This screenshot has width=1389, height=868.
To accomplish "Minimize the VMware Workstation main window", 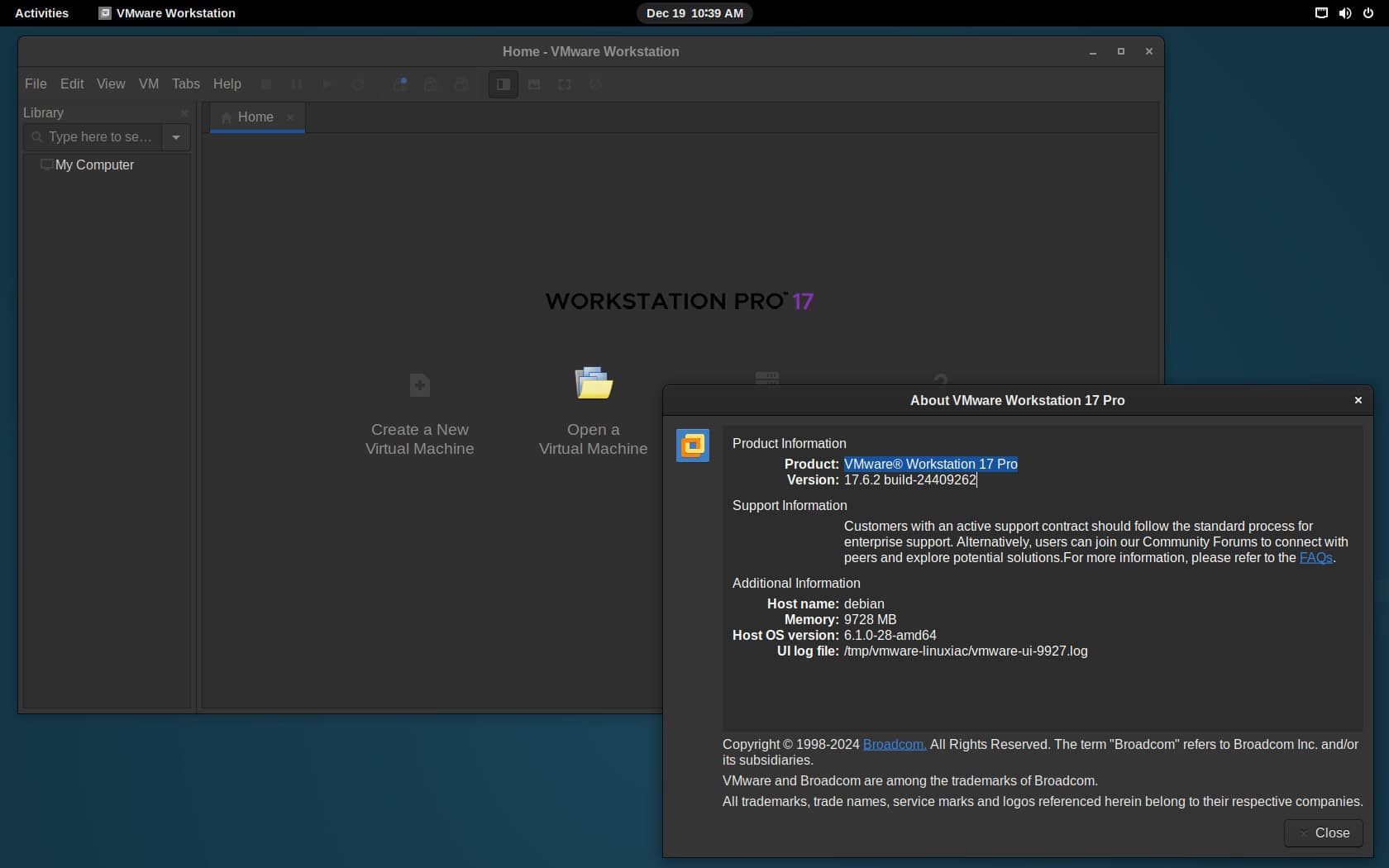I will coord(1093,51).
